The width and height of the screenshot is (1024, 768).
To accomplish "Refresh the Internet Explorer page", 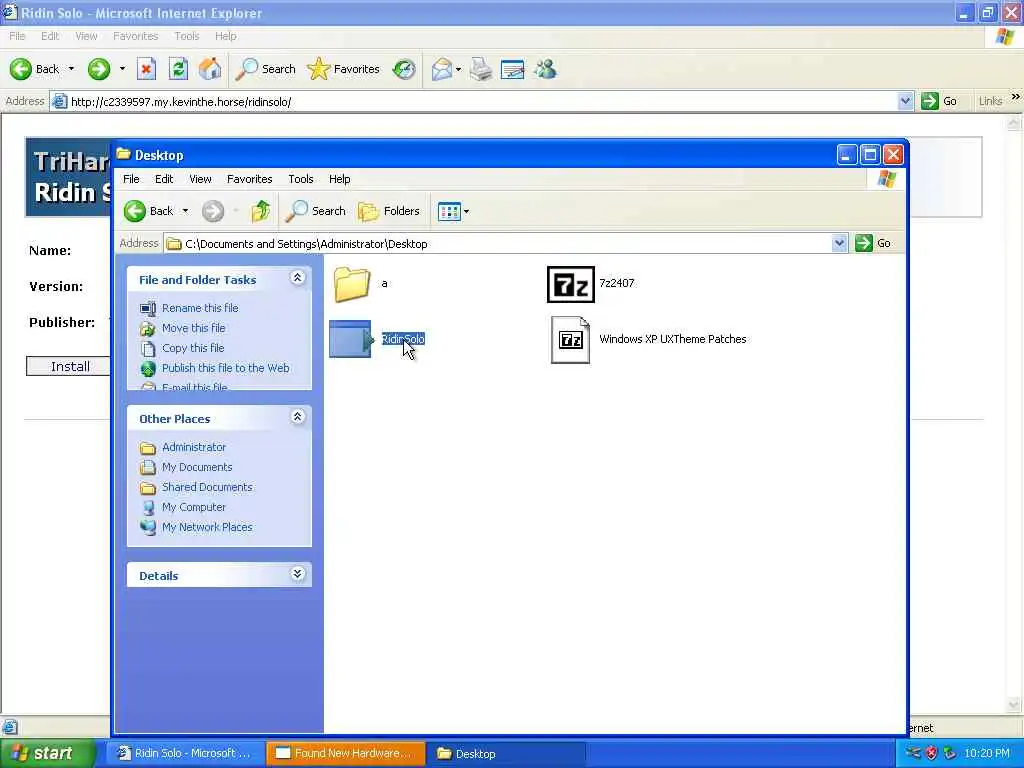I will 178,69.
